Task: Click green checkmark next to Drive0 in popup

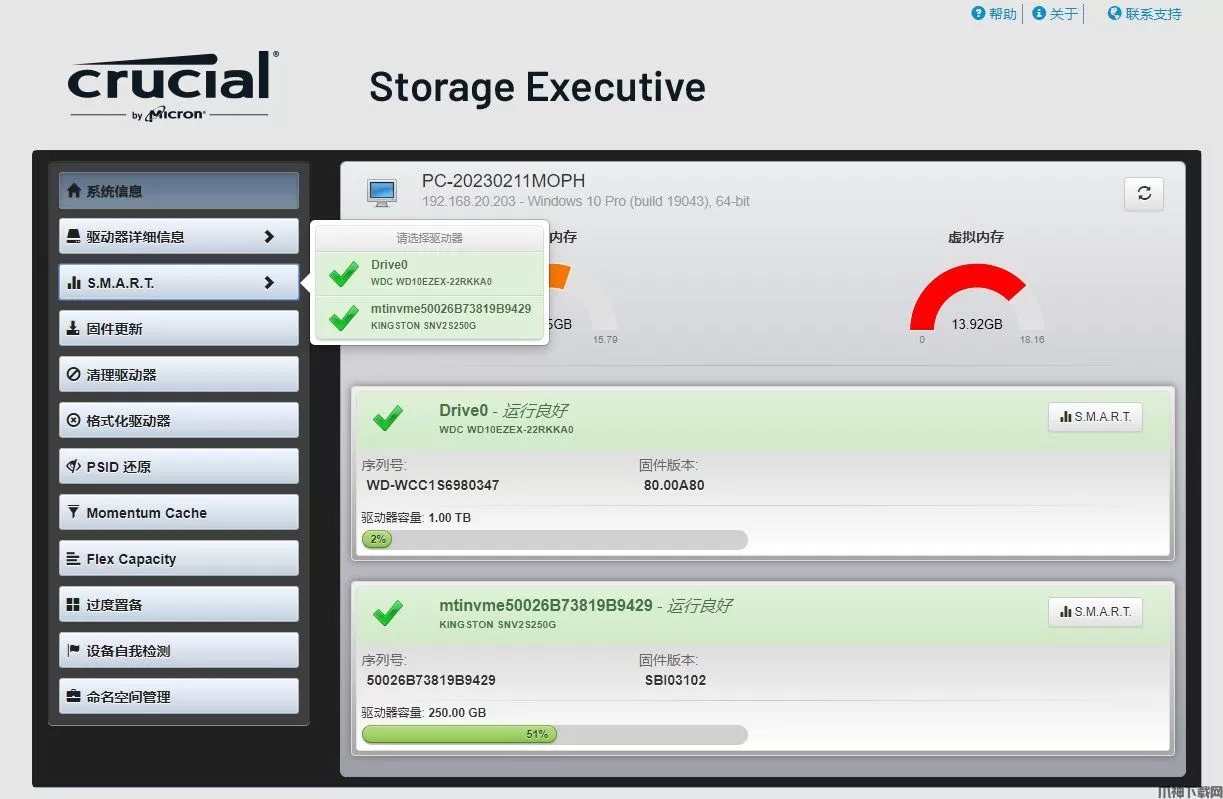Action: (343, 273)
